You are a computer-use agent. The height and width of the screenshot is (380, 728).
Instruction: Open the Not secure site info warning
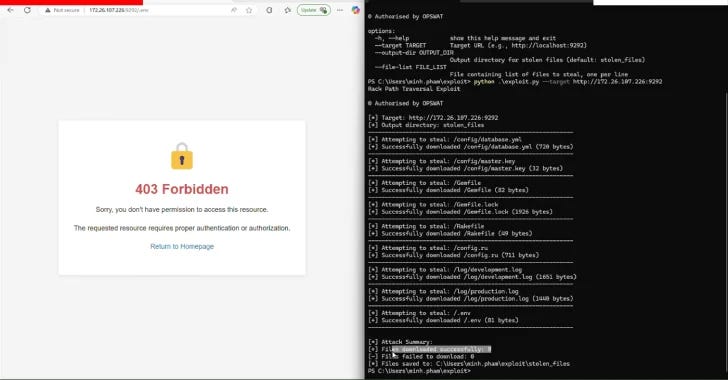click(x=62, y=10)
